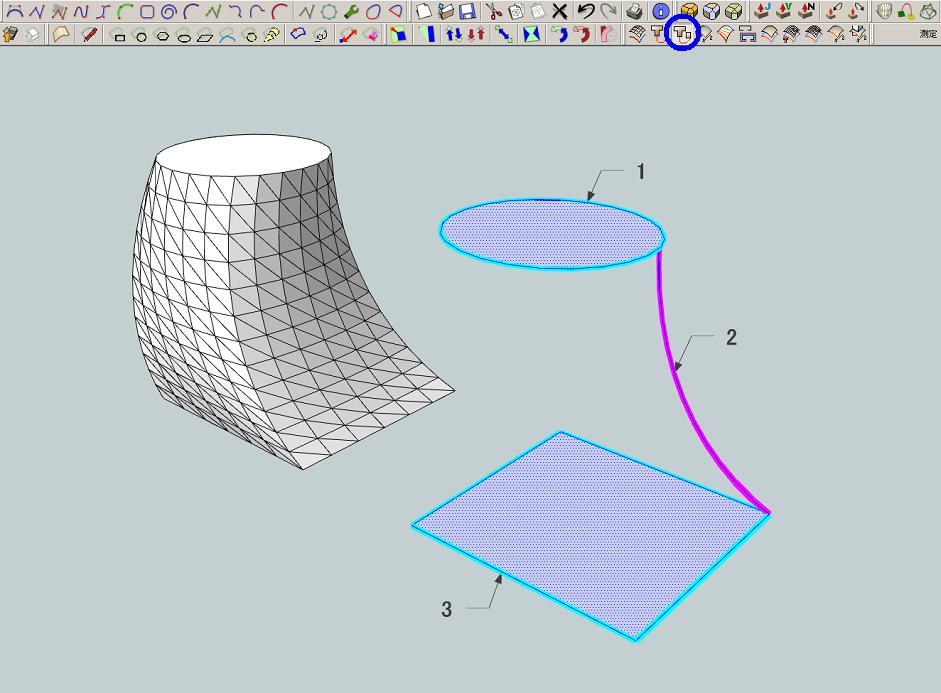Image resolution: width=941 pixels, height=693 pixels.
Task: Select the Circle shape tool
Action: pyautogui.click(x=140, y=37)
